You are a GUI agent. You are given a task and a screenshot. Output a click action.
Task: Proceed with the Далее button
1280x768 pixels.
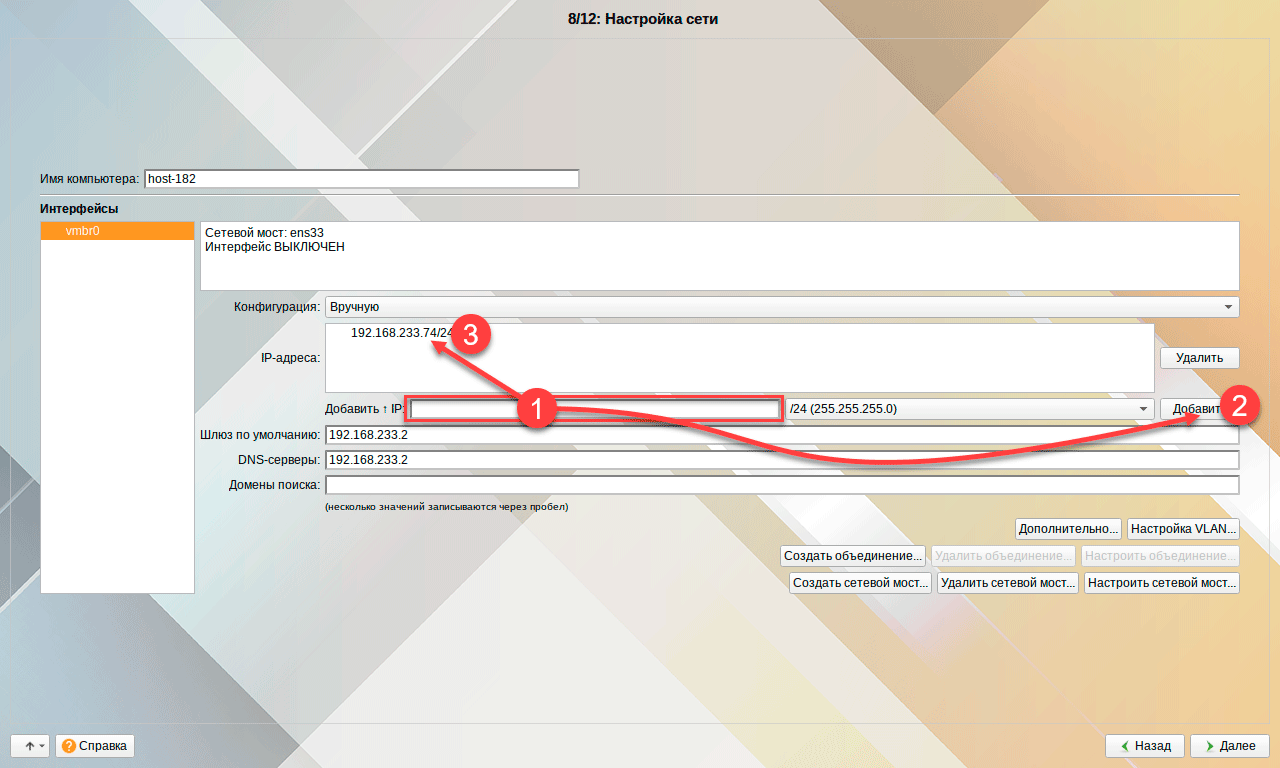[x=1230, y=746]
